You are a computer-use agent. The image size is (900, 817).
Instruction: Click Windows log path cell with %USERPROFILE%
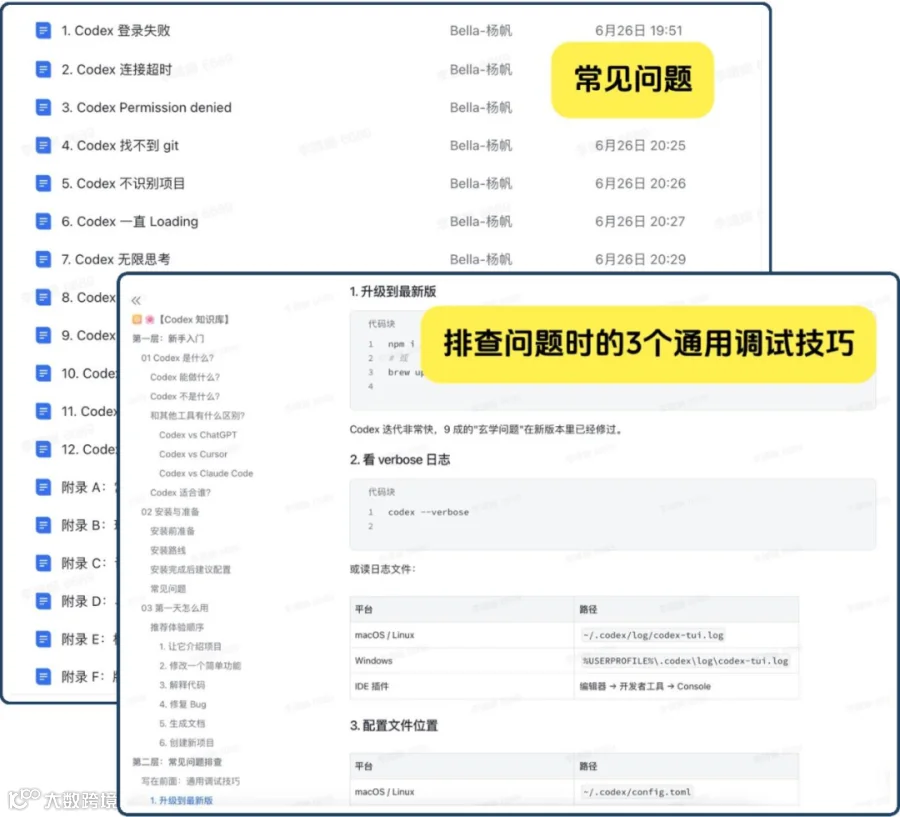coord(685,661)
